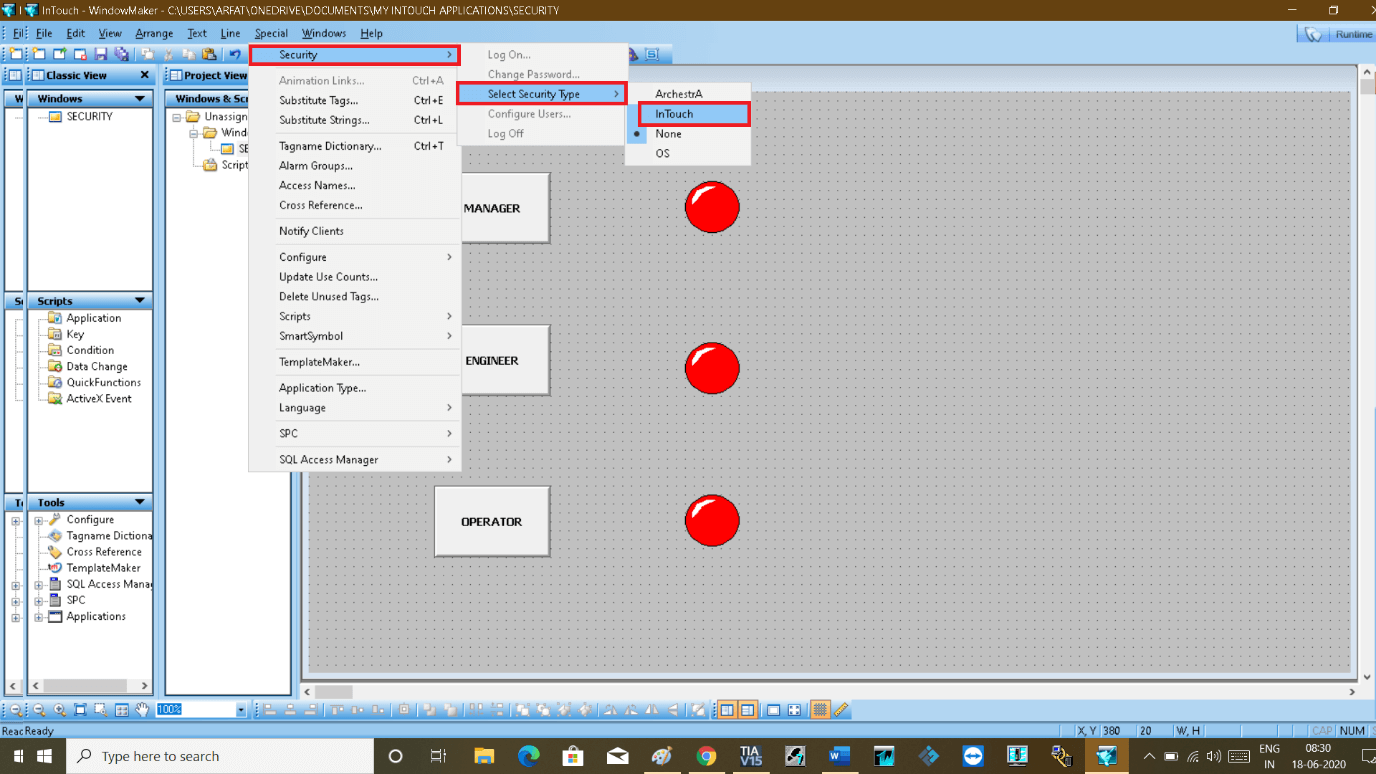The image size is (1376, 774).
Task: Choose Tagname Dictionary from Special menu
Action: coord(355,146)
